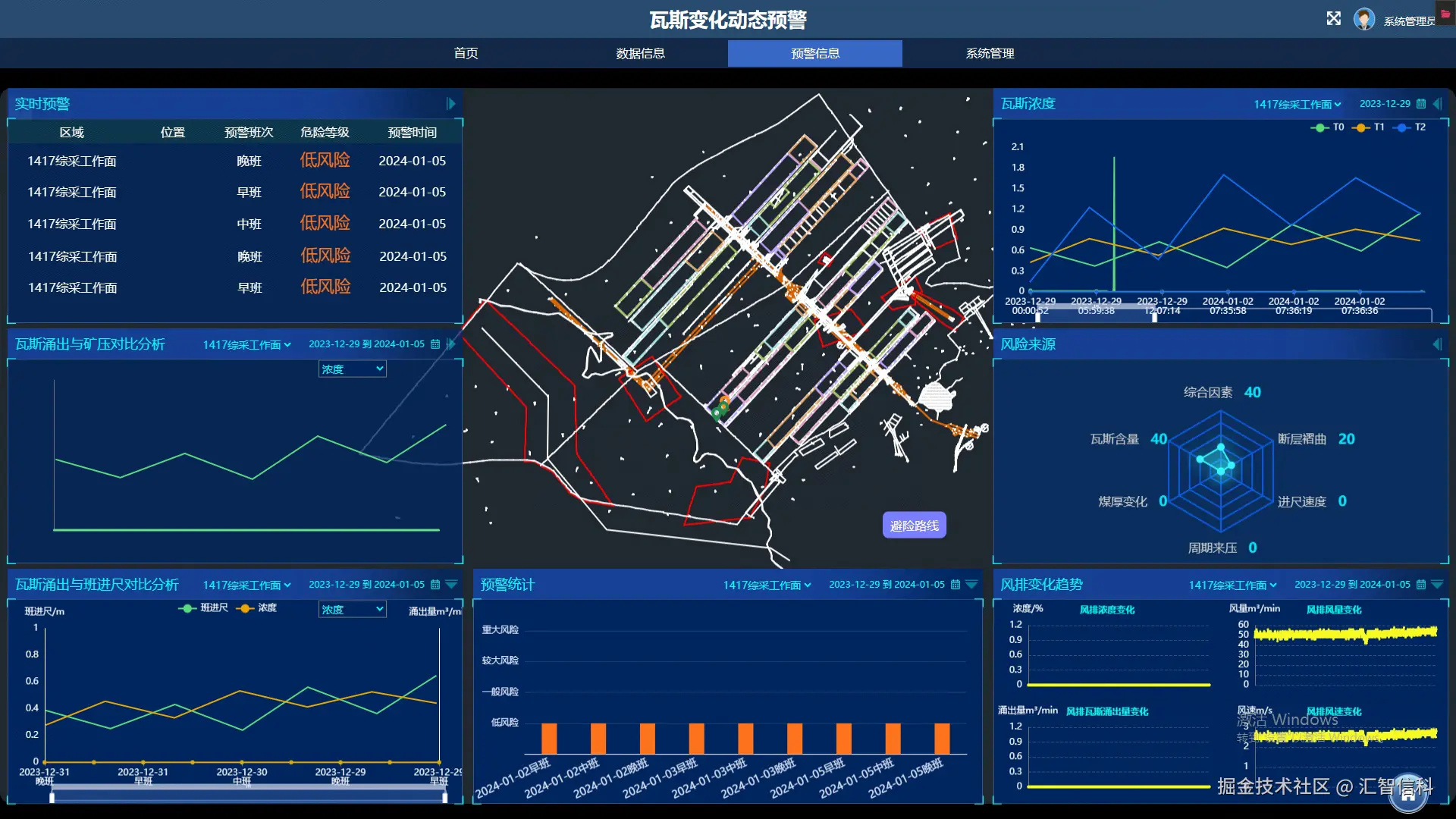This screenshot has width=1456, height=819.
Task: Expand 预警统计 panel down-arrow
Action: (x=971, y=585)
